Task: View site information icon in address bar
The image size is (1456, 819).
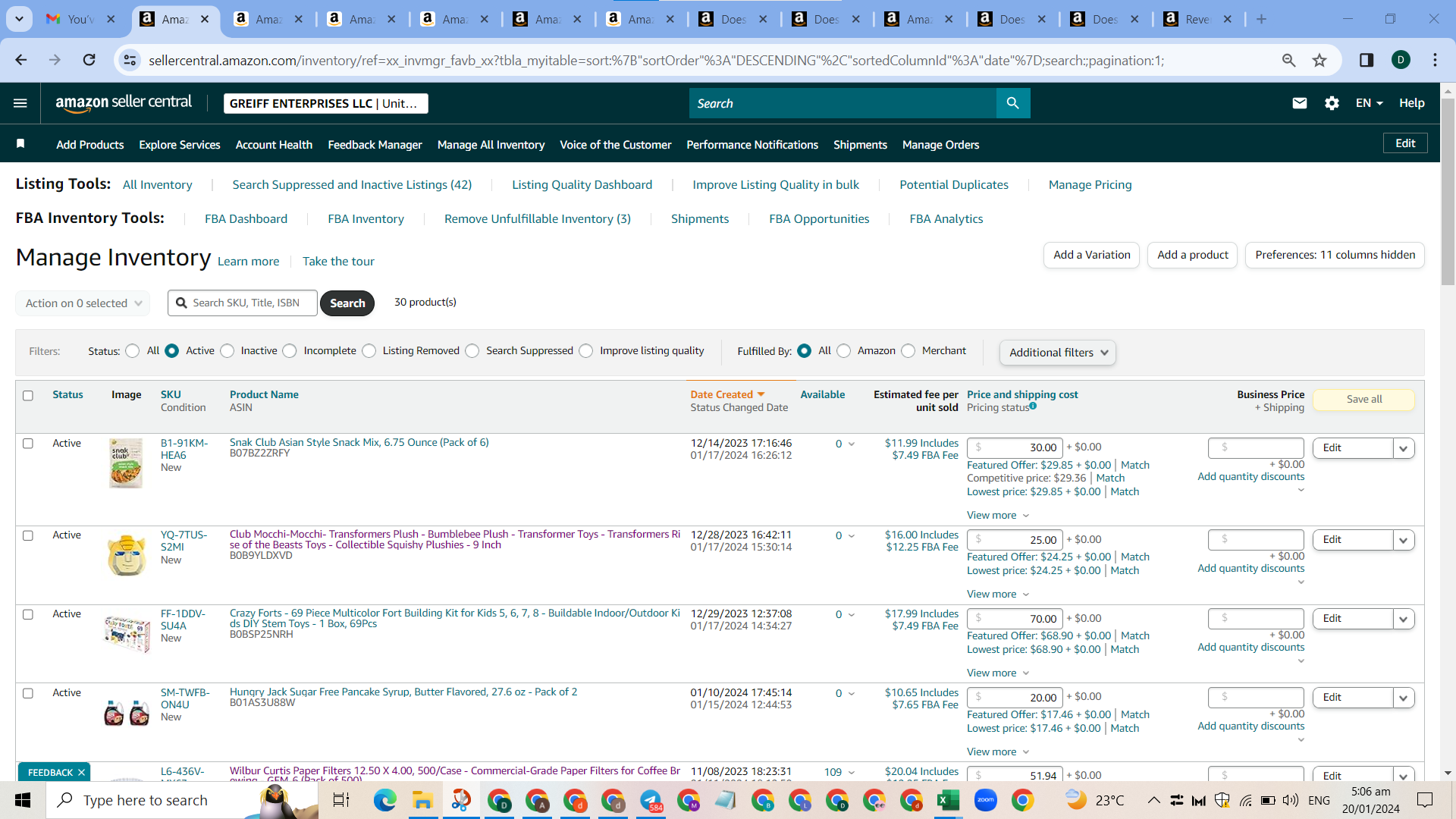Action: 130,60
